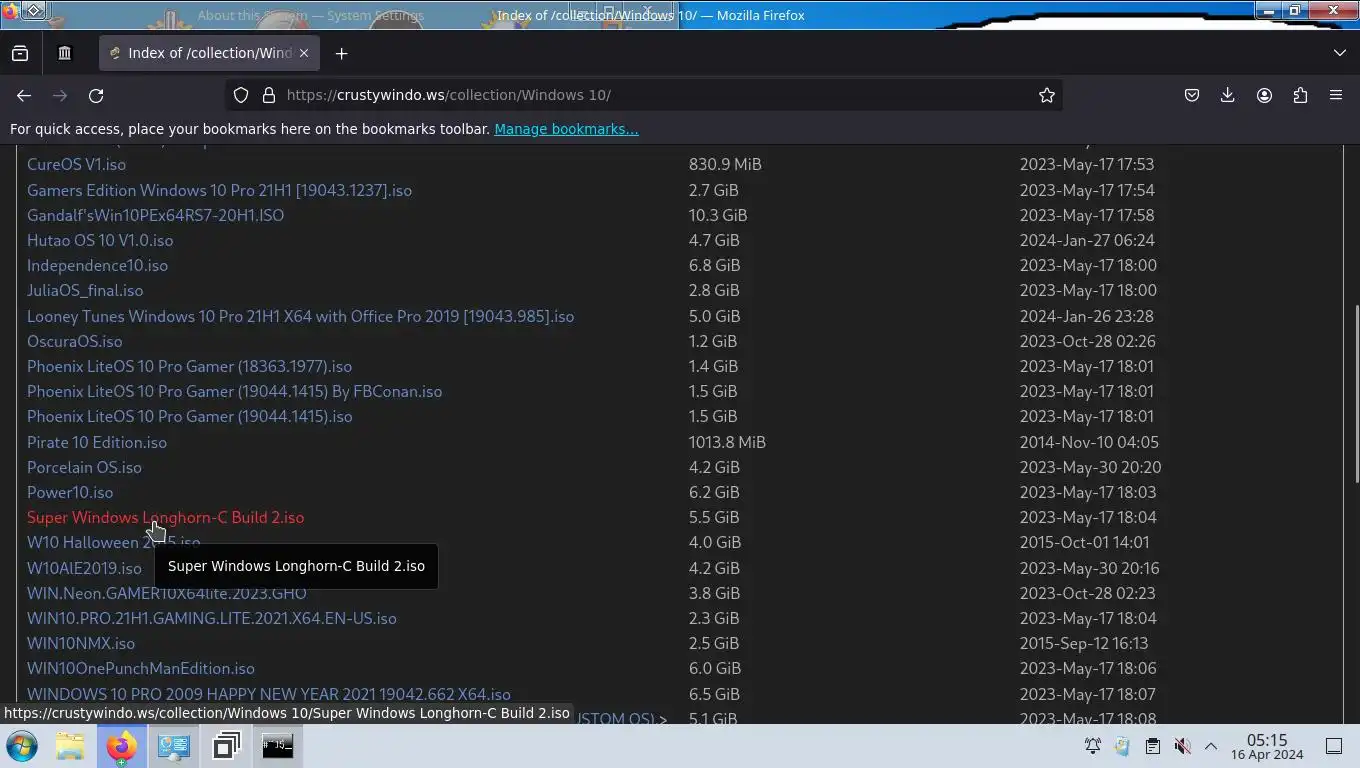Download Gamers Edition Windows 10 Pro 21H1 iso
Viewport: 1360px width, 768px height.
tap(219, 190)
